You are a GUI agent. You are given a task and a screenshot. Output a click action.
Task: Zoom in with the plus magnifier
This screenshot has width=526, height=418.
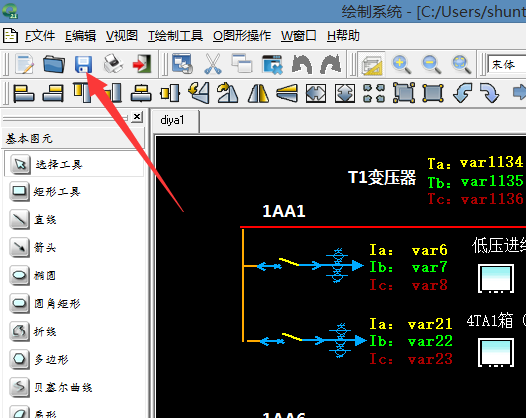[402, 64]
